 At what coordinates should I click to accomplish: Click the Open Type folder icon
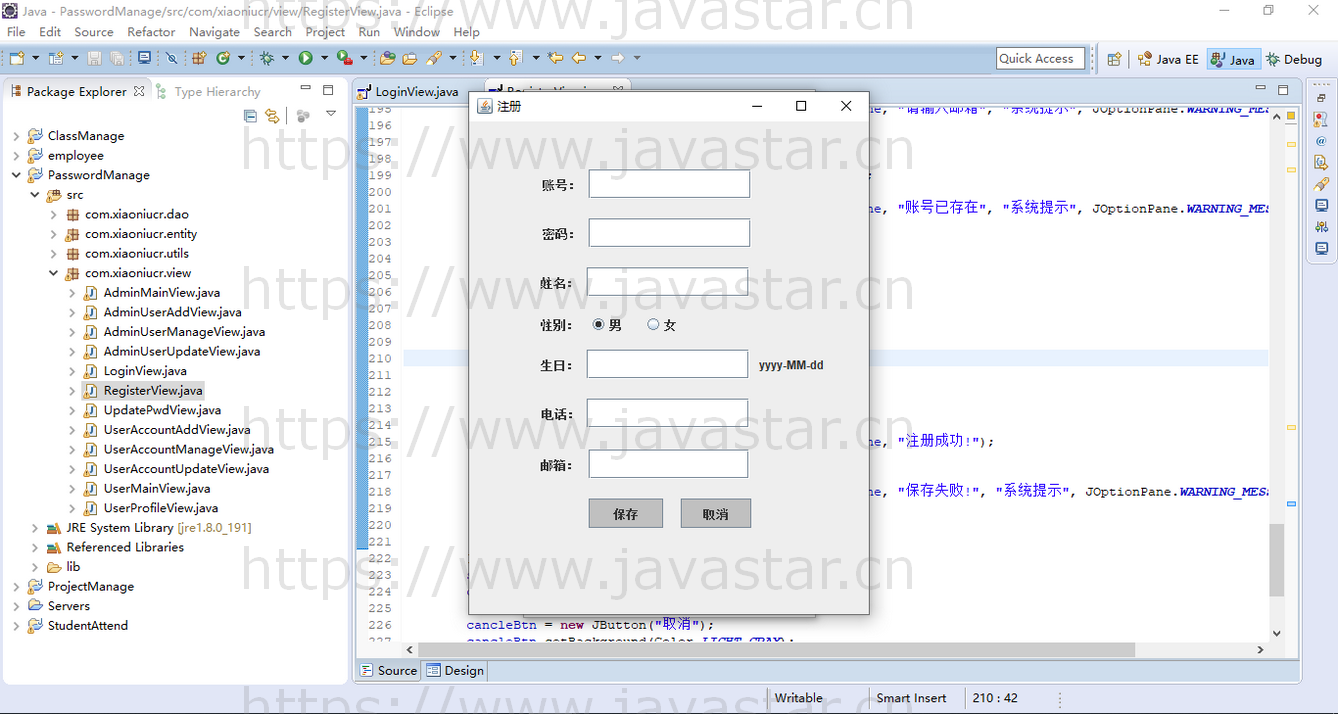coord(387,58)
